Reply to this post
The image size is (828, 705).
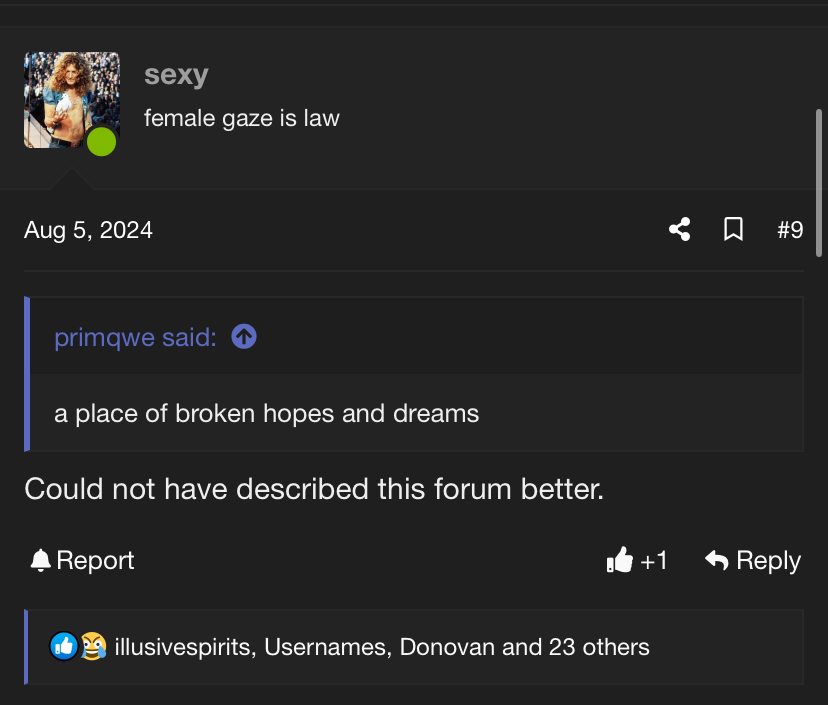[x=753, y=561]
